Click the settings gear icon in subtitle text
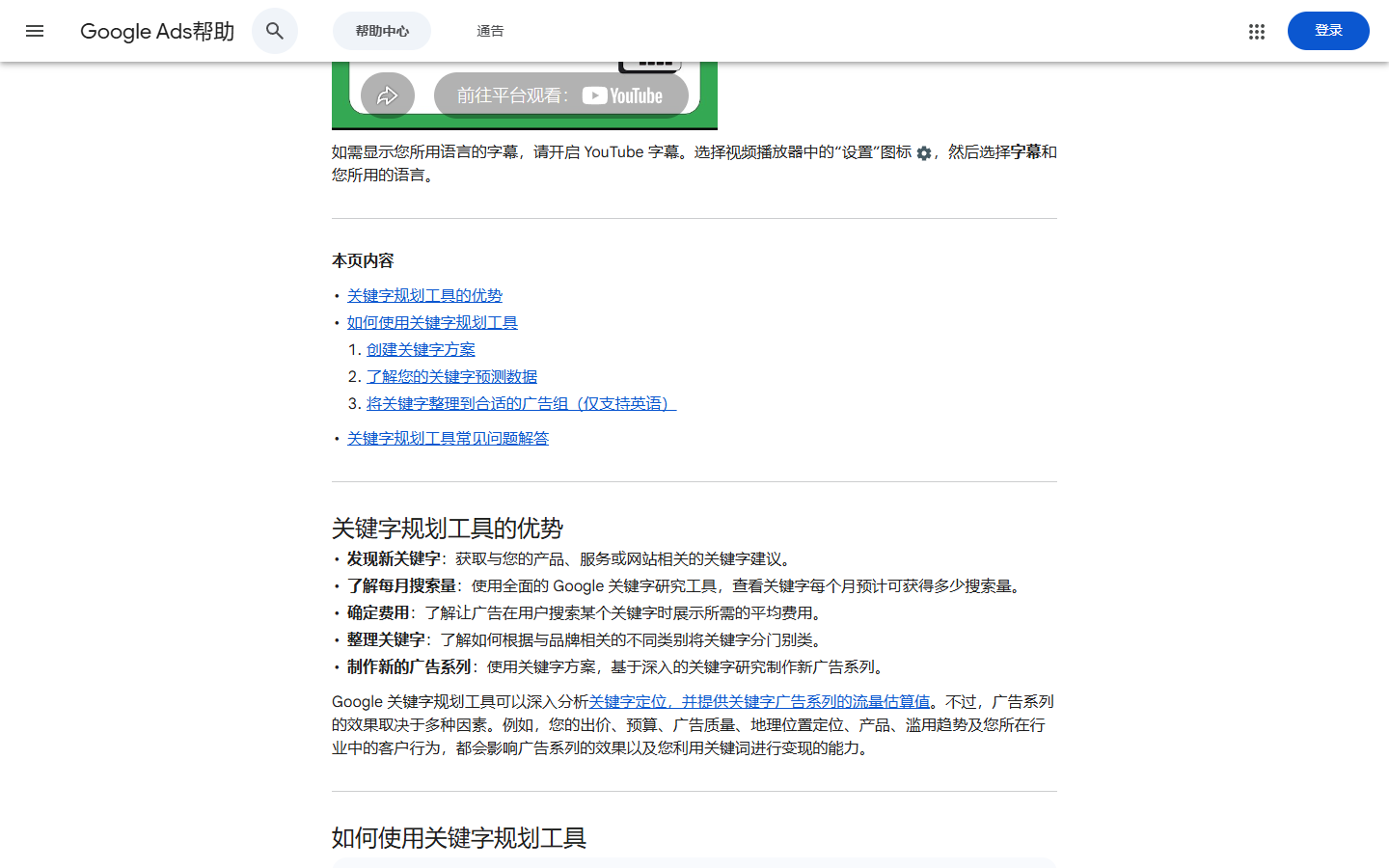This screenshot has width=1389, height=868. [924, 153]
